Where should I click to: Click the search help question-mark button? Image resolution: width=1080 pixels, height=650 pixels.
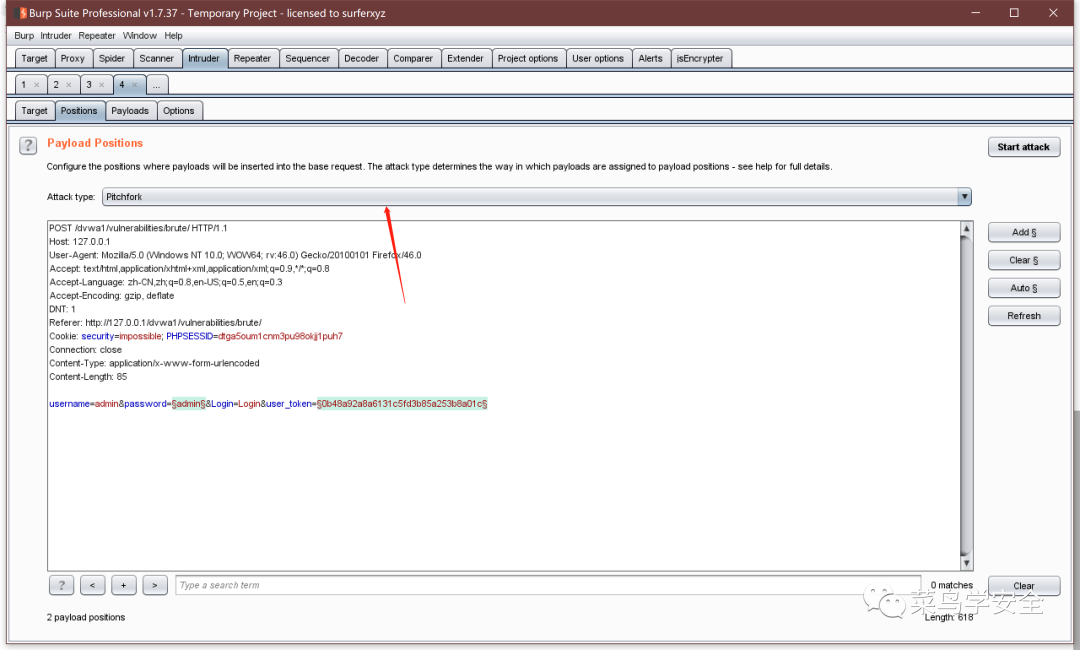(61, 585)
